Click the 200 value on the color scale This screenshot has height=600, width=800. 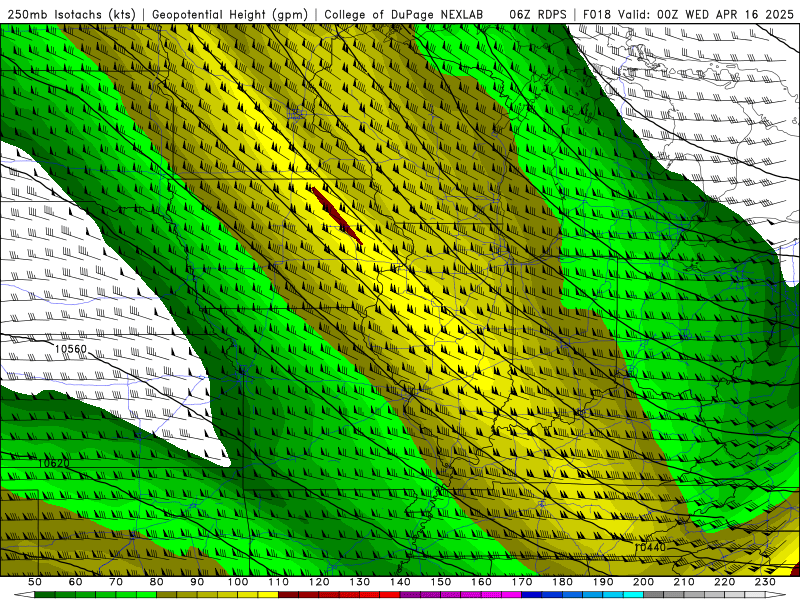click(643, 582)
